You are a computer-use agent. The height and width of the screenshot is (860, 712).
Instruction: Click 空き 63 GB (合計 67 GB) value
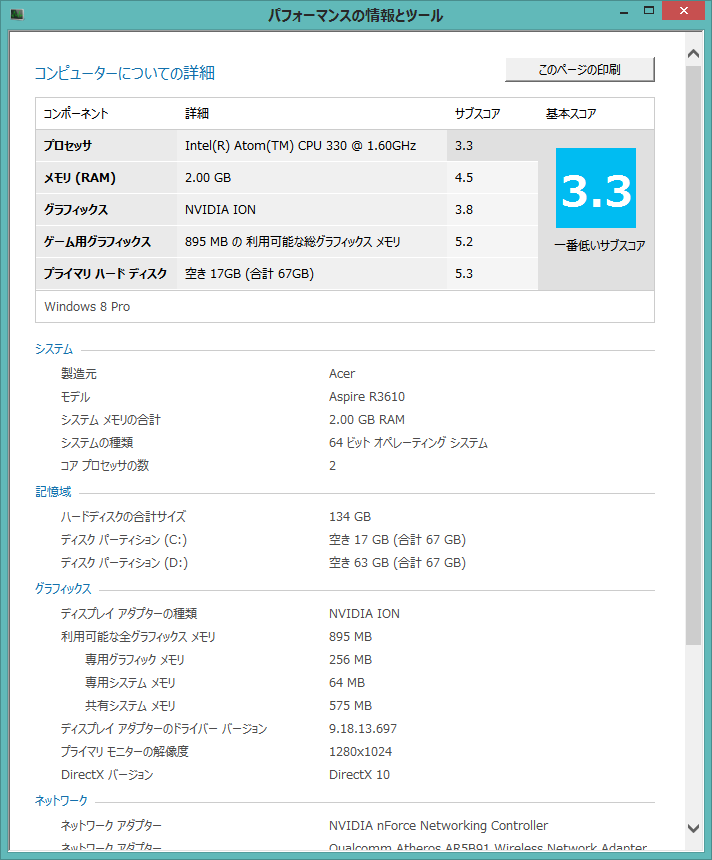pyautogui.click(x=397, y=563)
